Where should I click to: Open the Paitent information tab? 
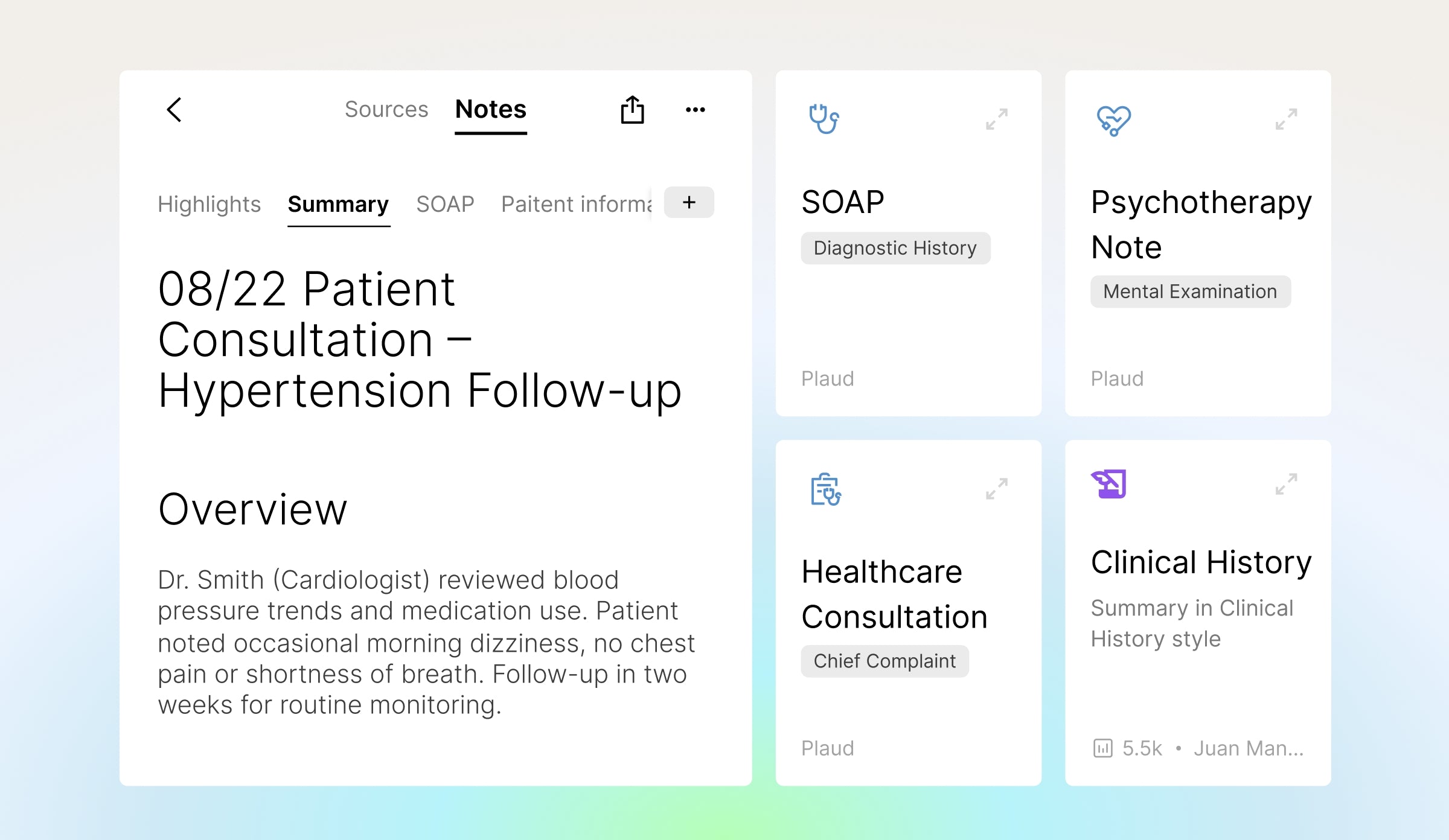(x=575, y=204)
